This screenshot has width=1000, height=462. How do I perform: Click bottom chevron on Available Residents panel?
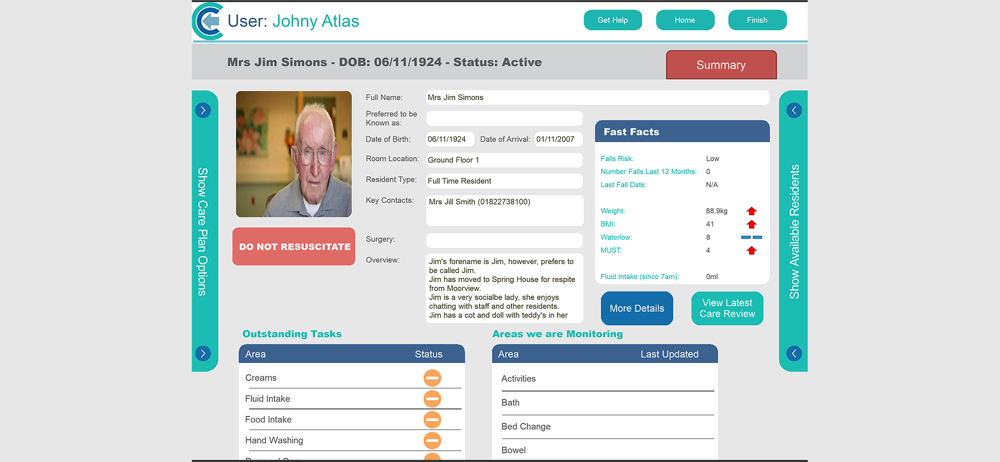794,353
